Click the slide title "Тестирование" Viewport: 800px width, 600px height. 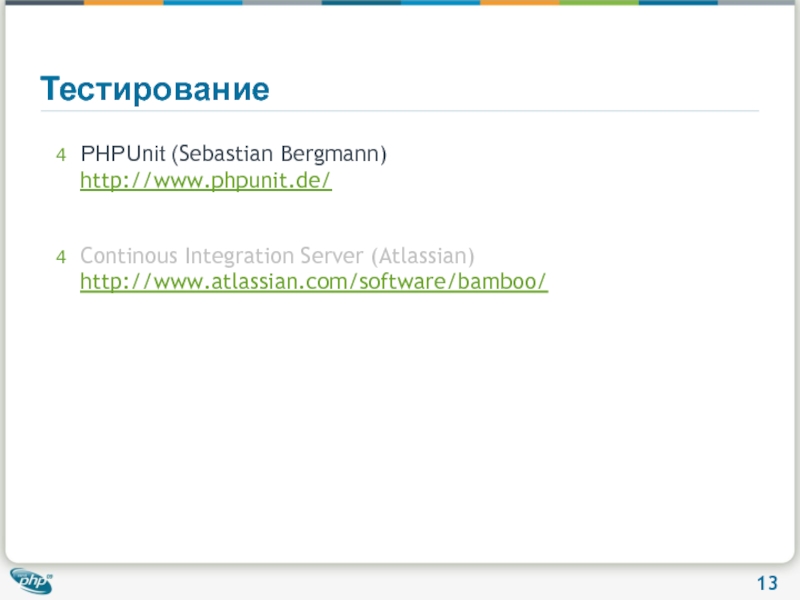tap(155, 89)
